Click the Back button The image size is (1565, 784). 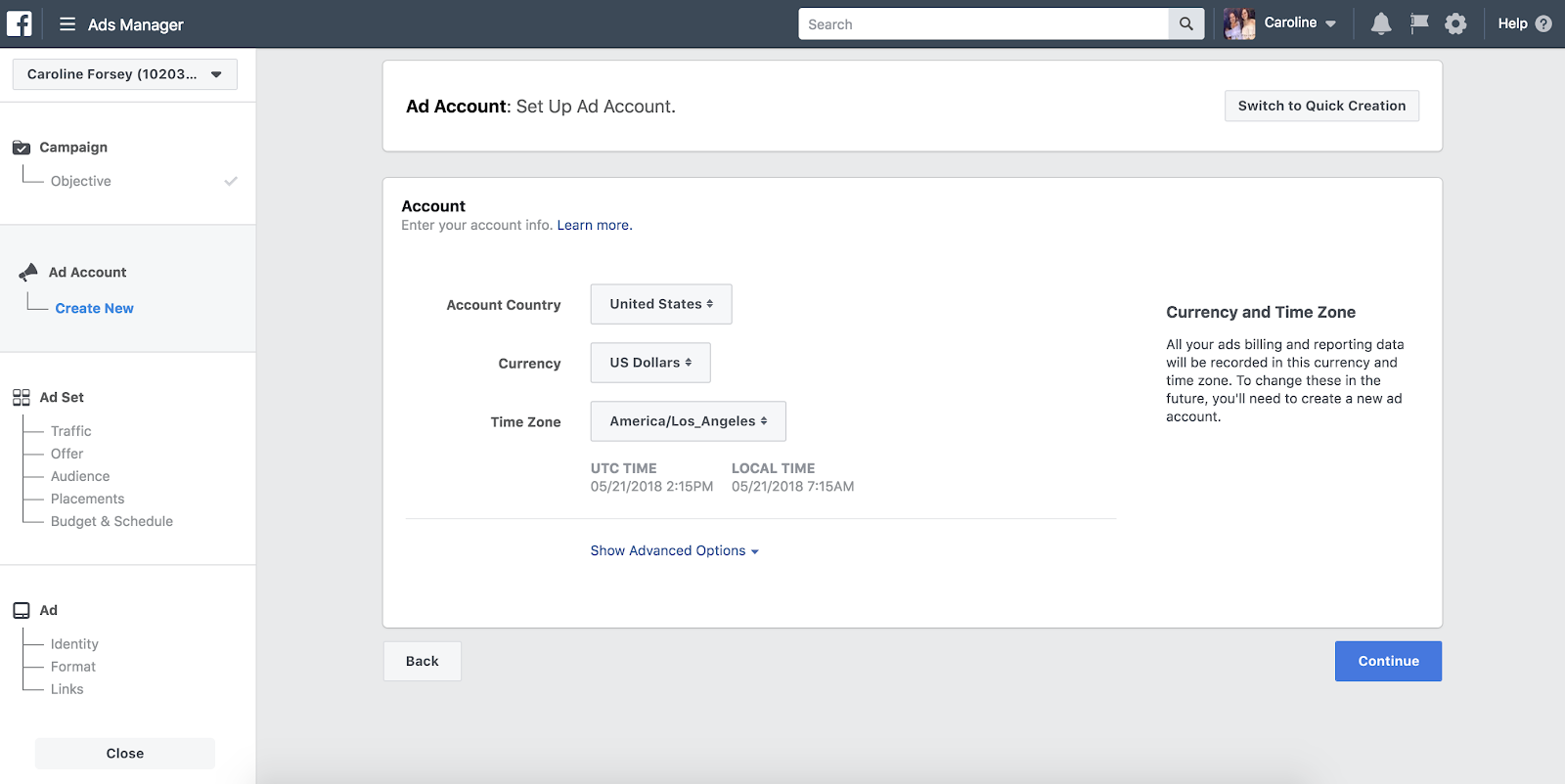(x=423, y=661)
